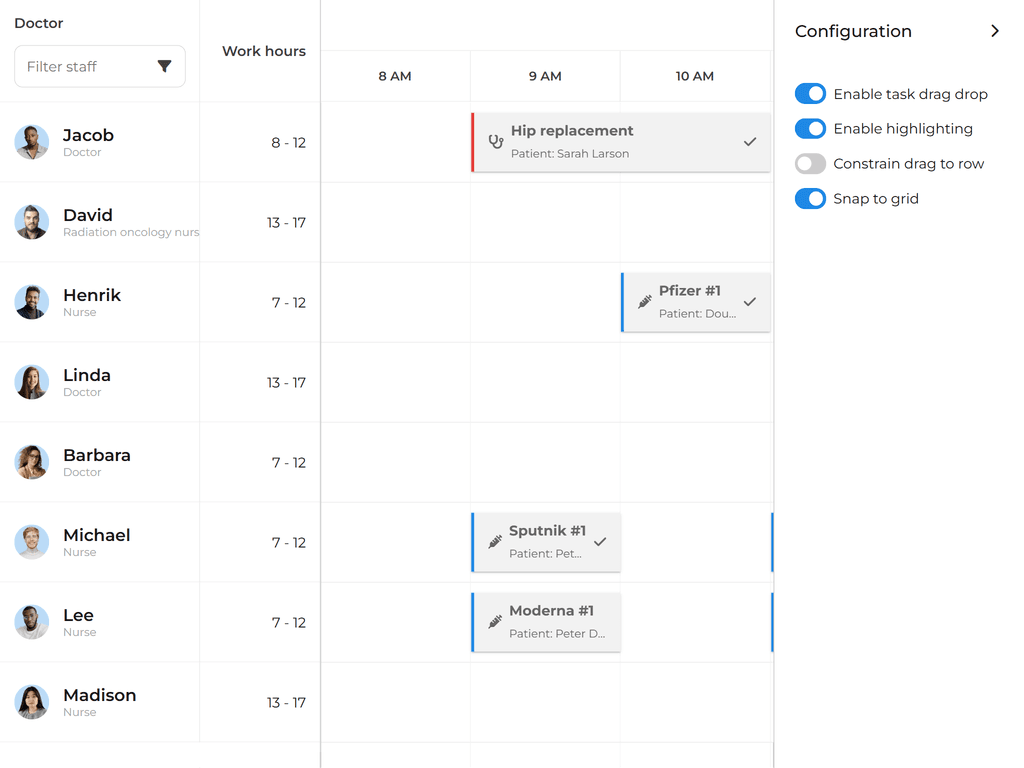Click Madison's profile picture

pos(31,702)
